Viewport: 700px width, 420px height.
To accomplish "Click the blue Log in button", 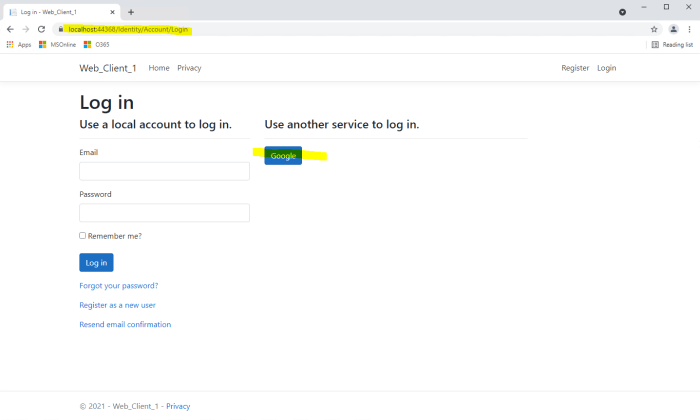I will pos(96,262).
